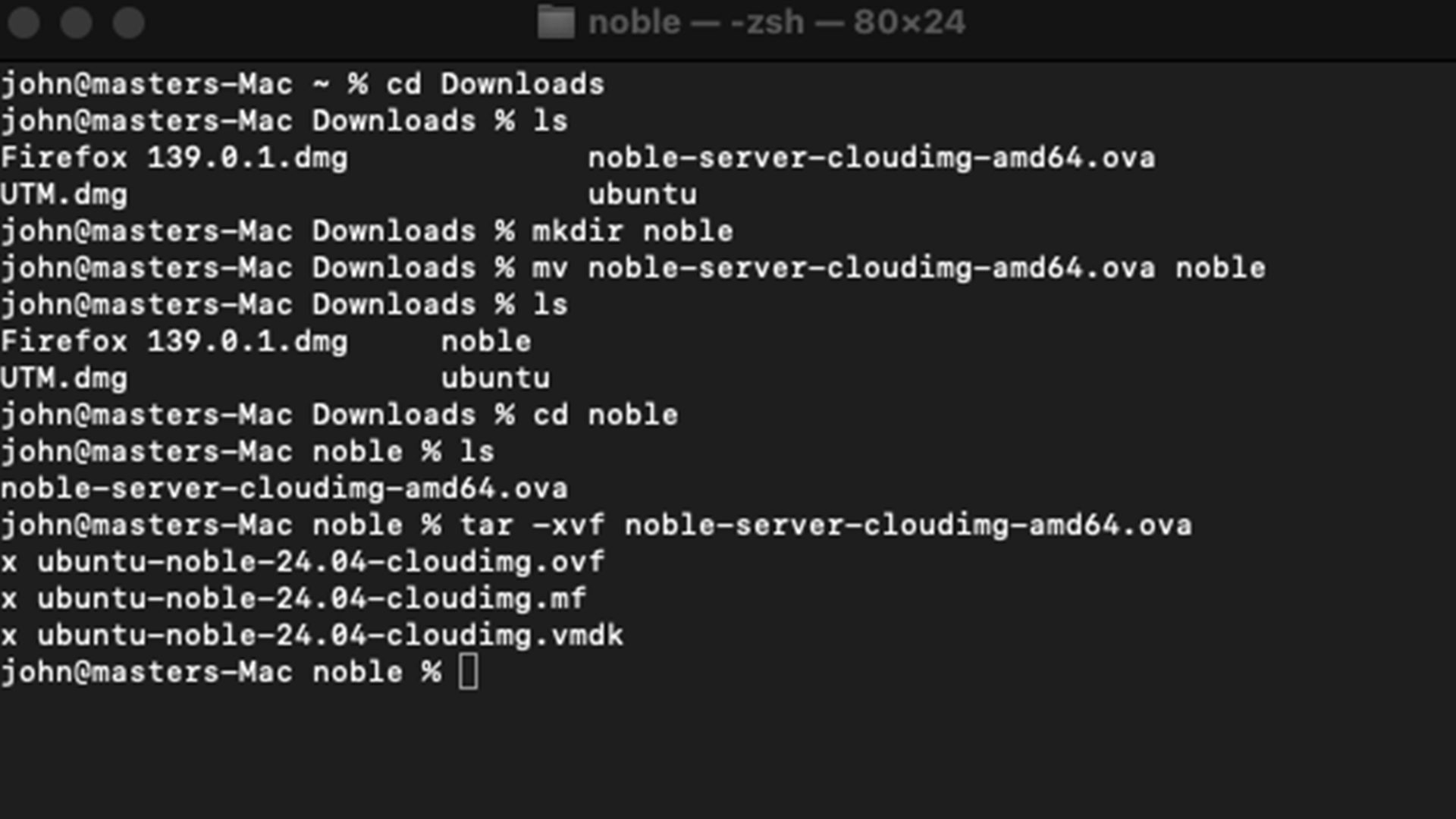Click the 'cd Downloads' command text
This screenshot has width=1456, height=819.
coord(497,83)
